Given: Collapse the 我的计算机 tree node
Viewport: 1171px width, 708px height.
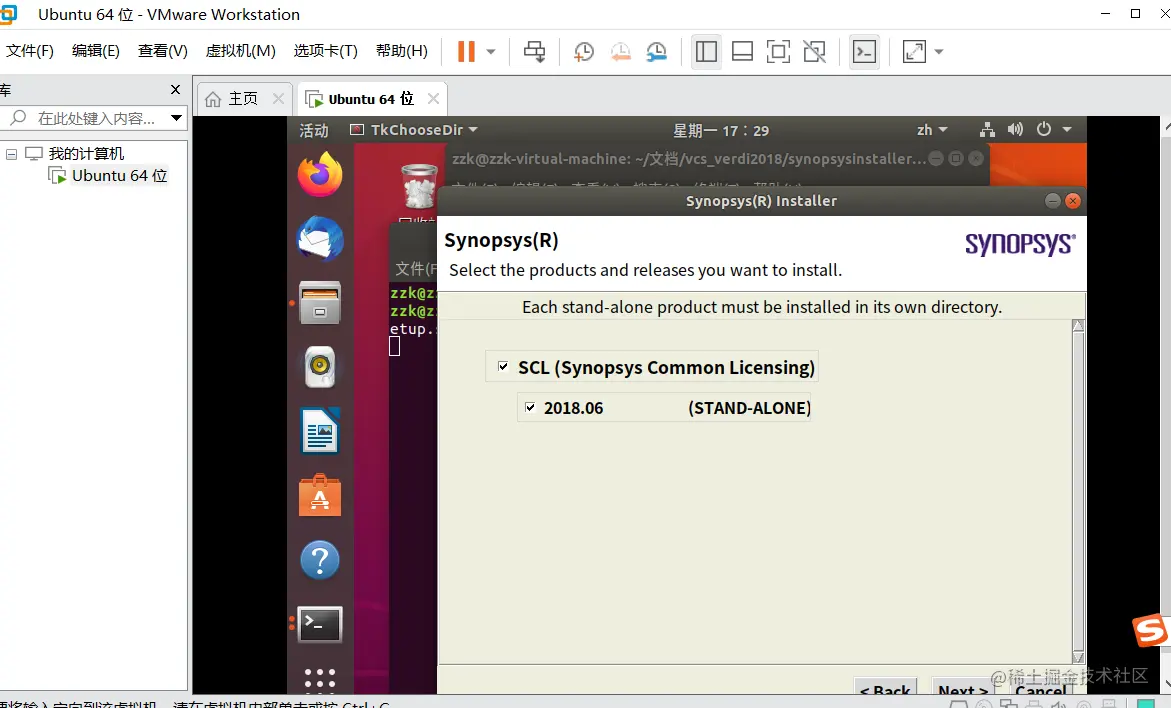Looking at the screenshot, I should click(x=11, y=154).
